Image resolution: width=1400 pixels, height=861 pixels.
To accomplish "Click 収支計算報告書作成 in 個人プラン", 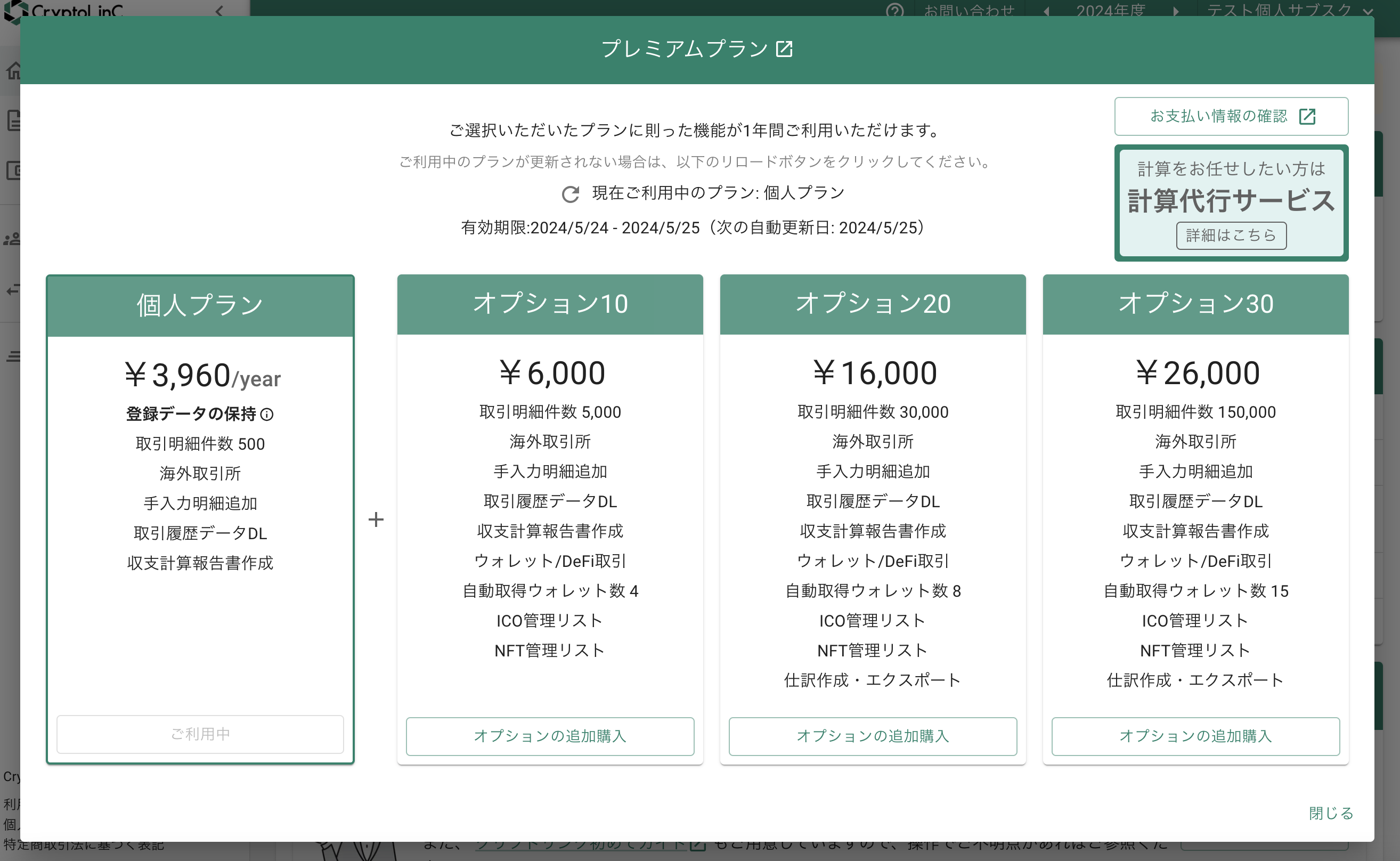I will [x=200, y=563].
